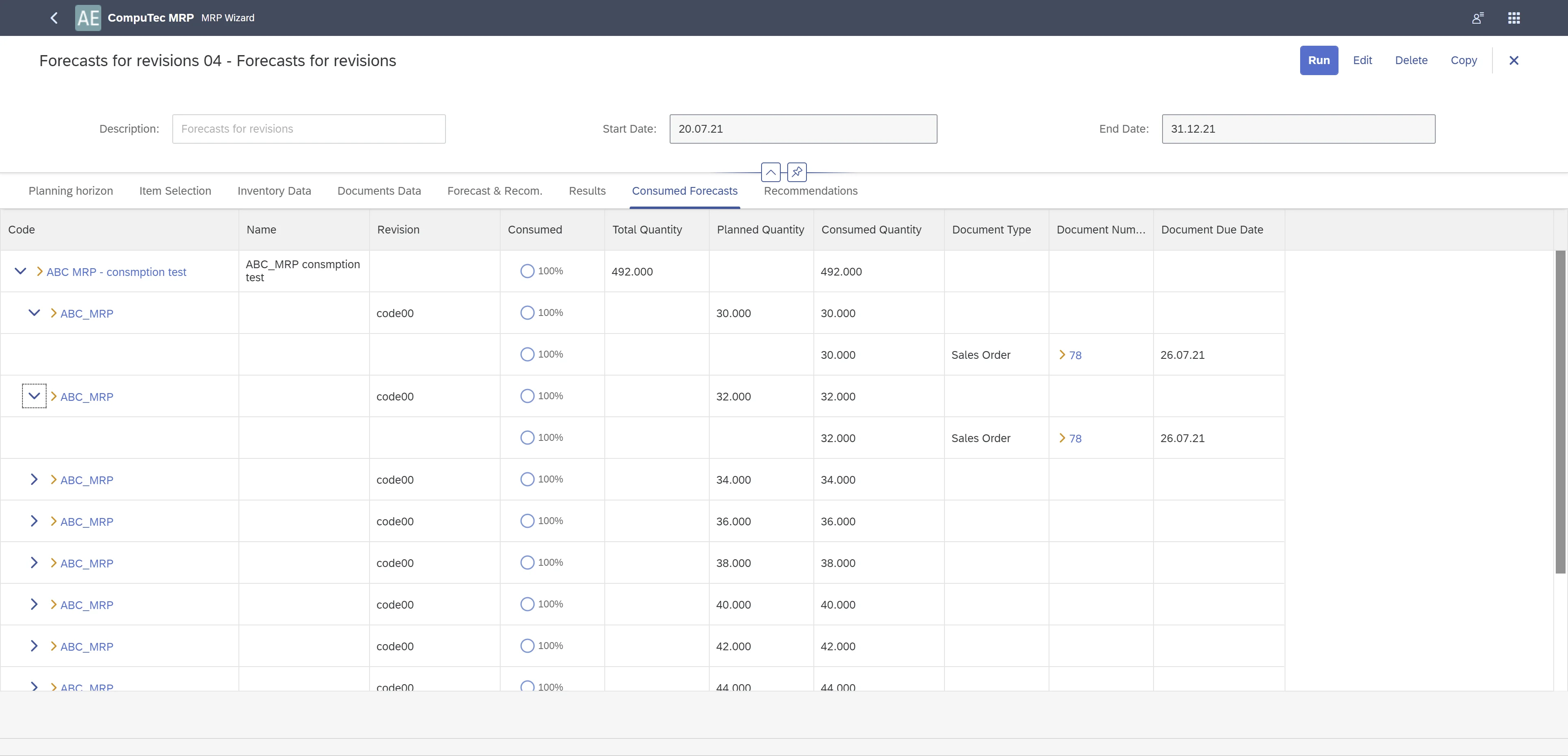Switch to the Recommendations tab
The height and width of the screenshot is (756, 1568).
pyautogui.click(x=810, y=191)
